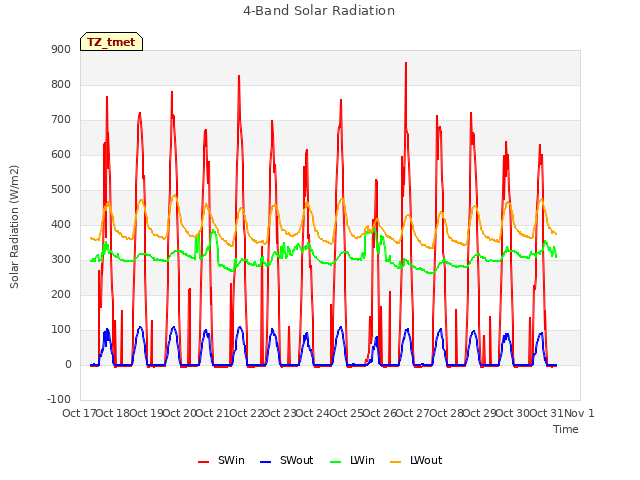Image resolution: width=640 pixels, height=480 pixels.
Task: Click the 900 y-axis tick label
Action: (x=61, y=49)
